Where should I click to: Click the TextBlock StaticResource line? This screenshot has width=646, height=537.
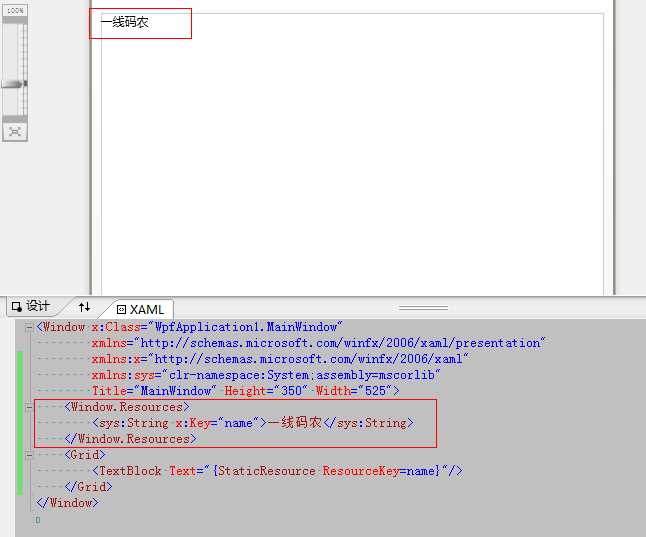coord(277,471)
